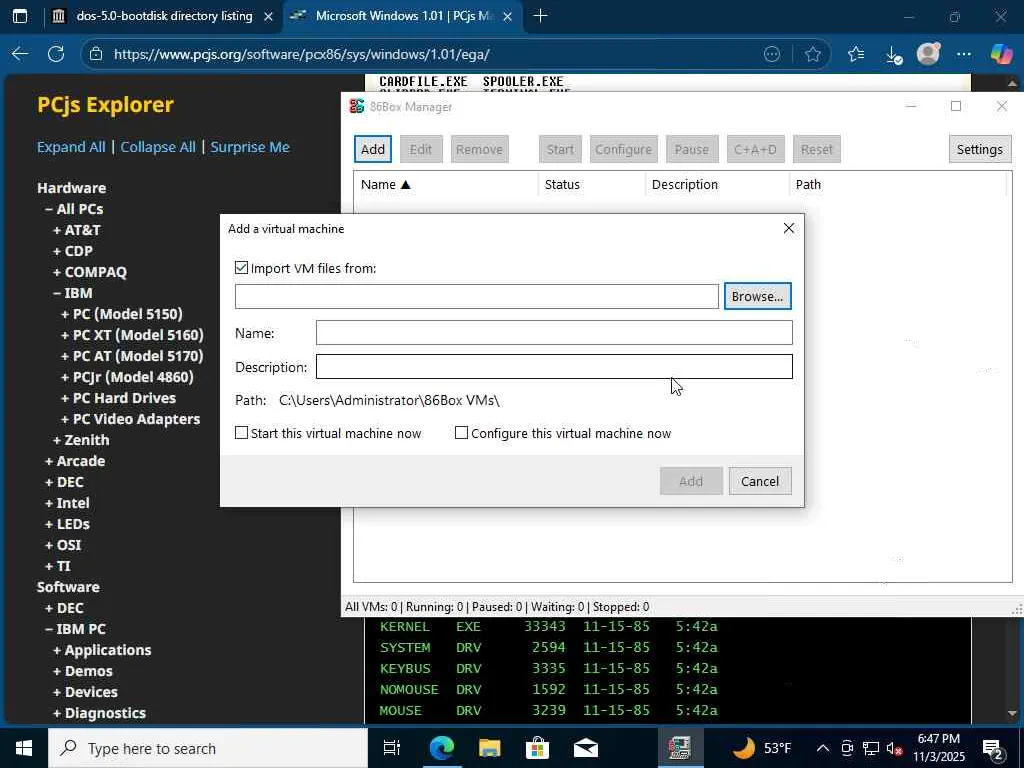Viewport: 1024px width, 768px height.
Task: Click Cancel in the Add dialog
Action: [x=760, y=481]
